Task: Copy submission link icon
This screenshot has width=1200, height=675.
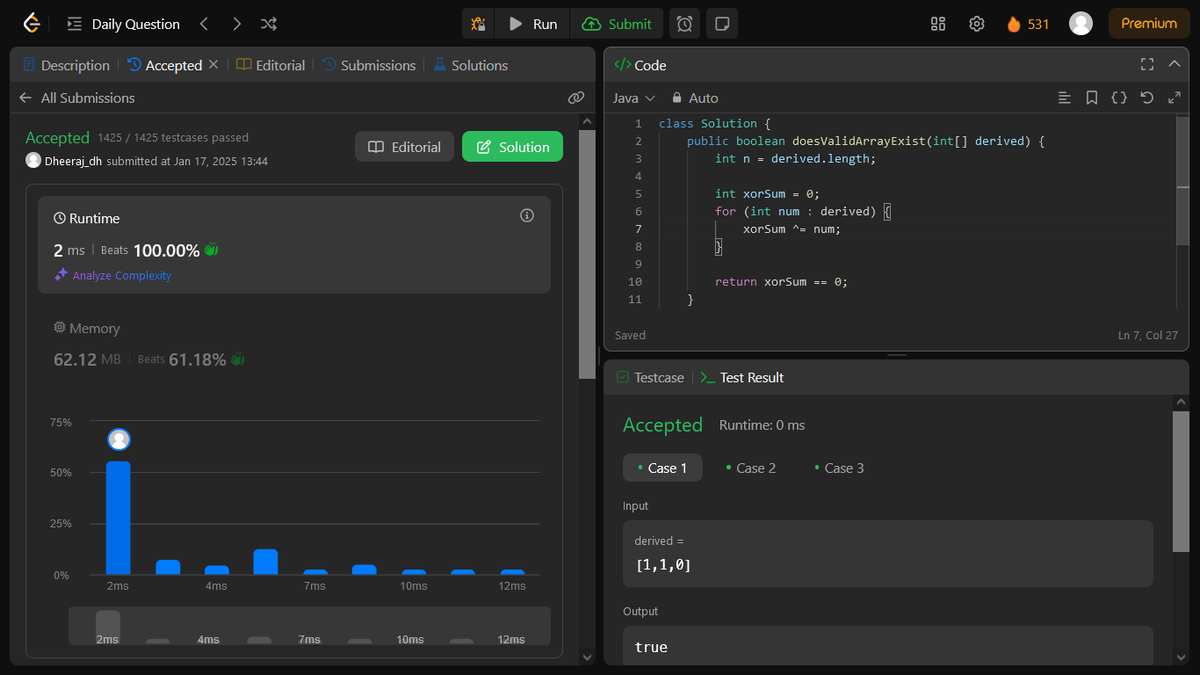Action: click(576, 98)
